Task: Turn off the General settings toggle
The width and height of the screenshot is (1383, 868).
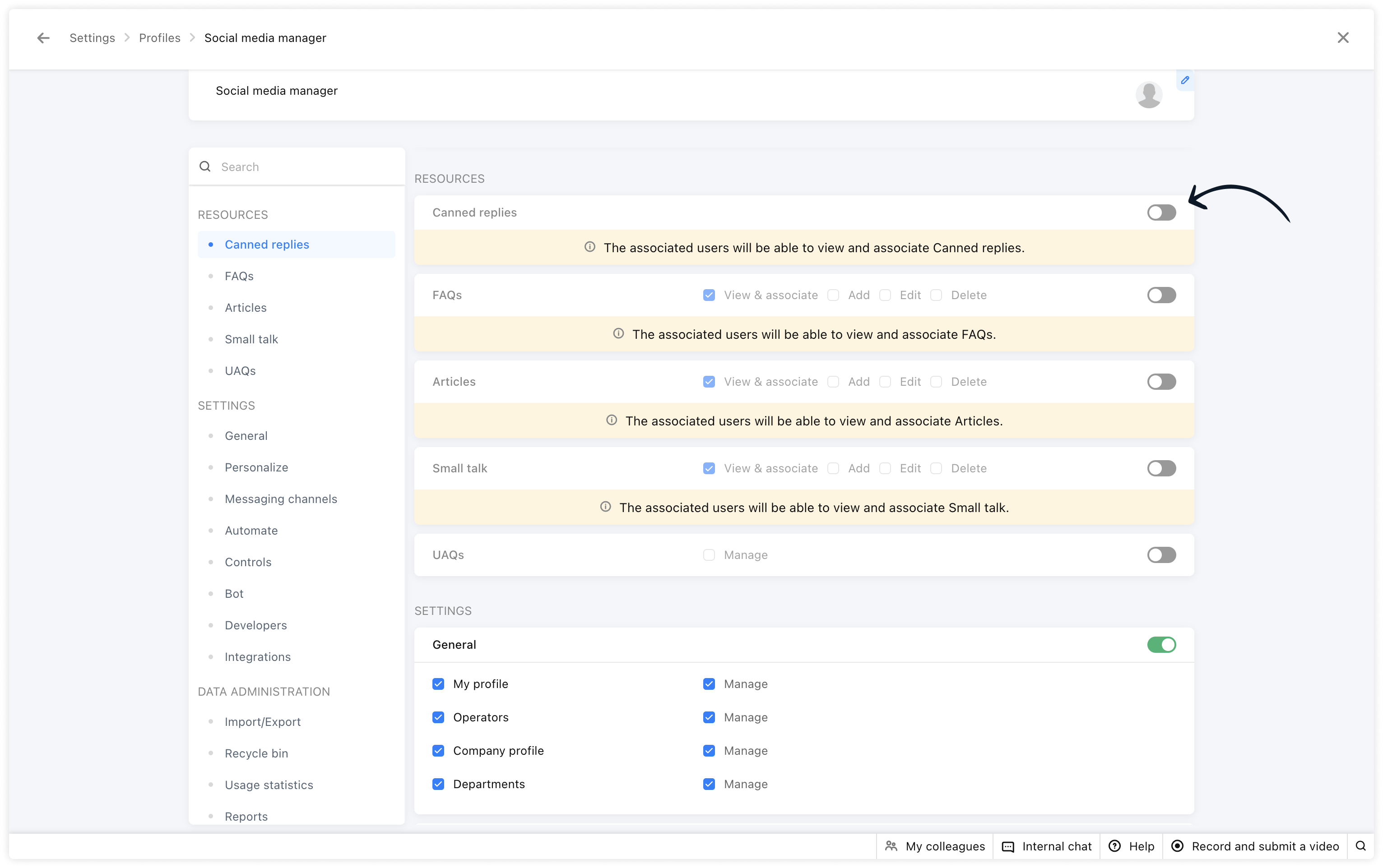Action: click(1161, 645)
